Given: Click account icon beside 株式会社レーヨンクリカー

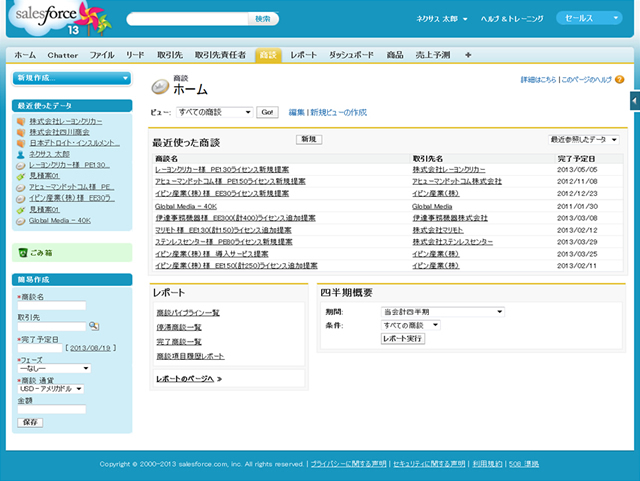Looking at the screenshot, I should (21, 122).
